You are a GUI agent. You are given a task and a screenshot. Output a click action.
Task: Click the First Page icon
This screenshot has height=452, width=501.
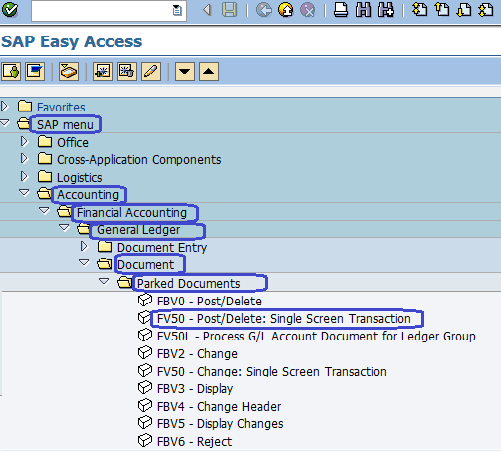point(419,10)
